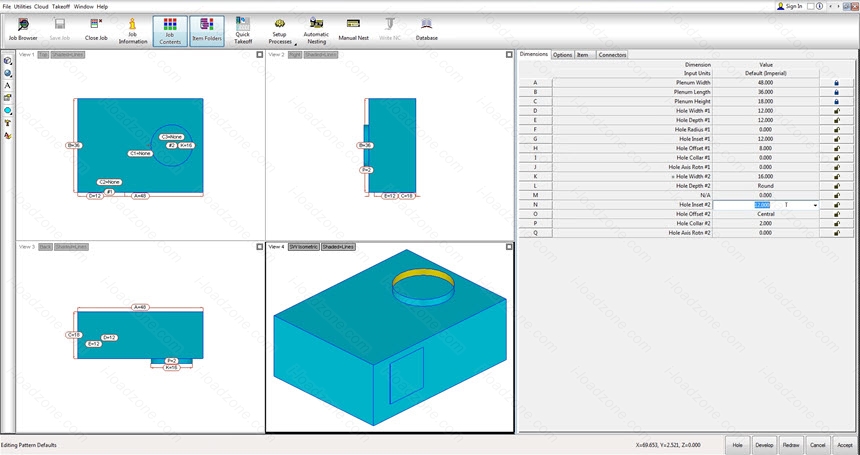This screenshot has width=860, height=455.
Task: Select the Hole Width #2 value 16.000
Action: click(766, 177)
